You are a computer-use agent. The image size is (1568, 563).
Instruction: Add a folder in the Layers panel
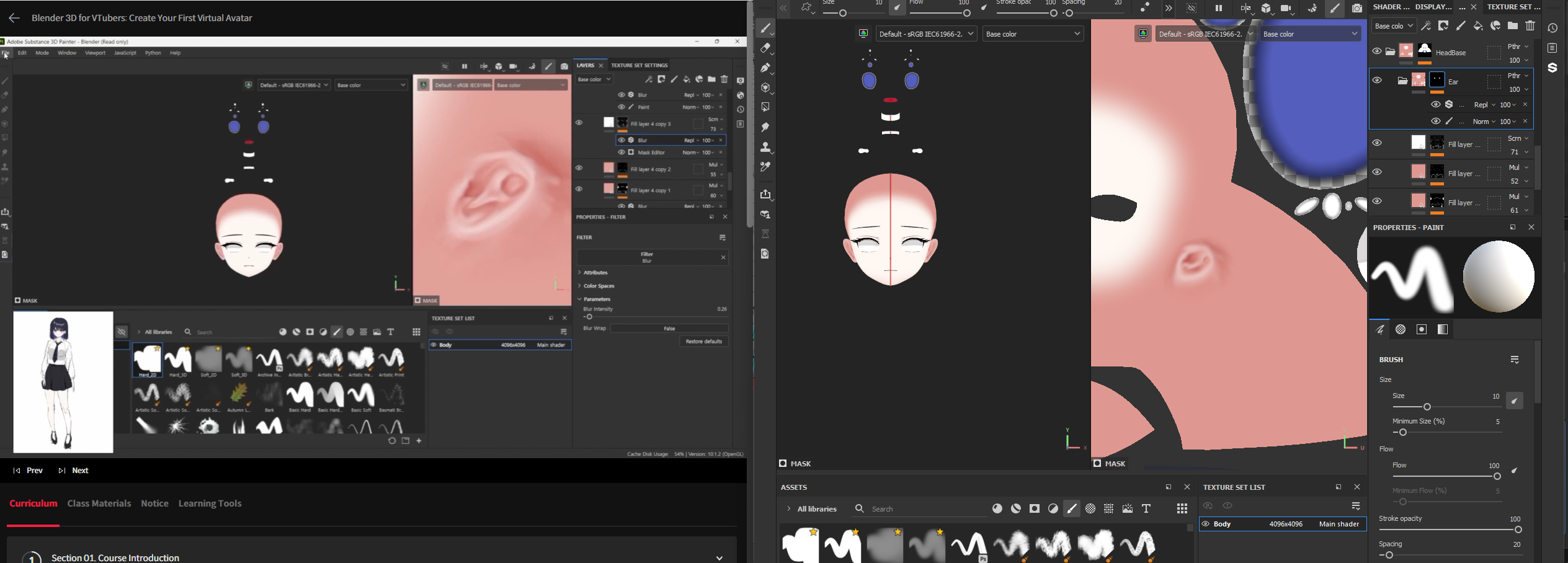pyautogui.click(x=1513, y=26)
